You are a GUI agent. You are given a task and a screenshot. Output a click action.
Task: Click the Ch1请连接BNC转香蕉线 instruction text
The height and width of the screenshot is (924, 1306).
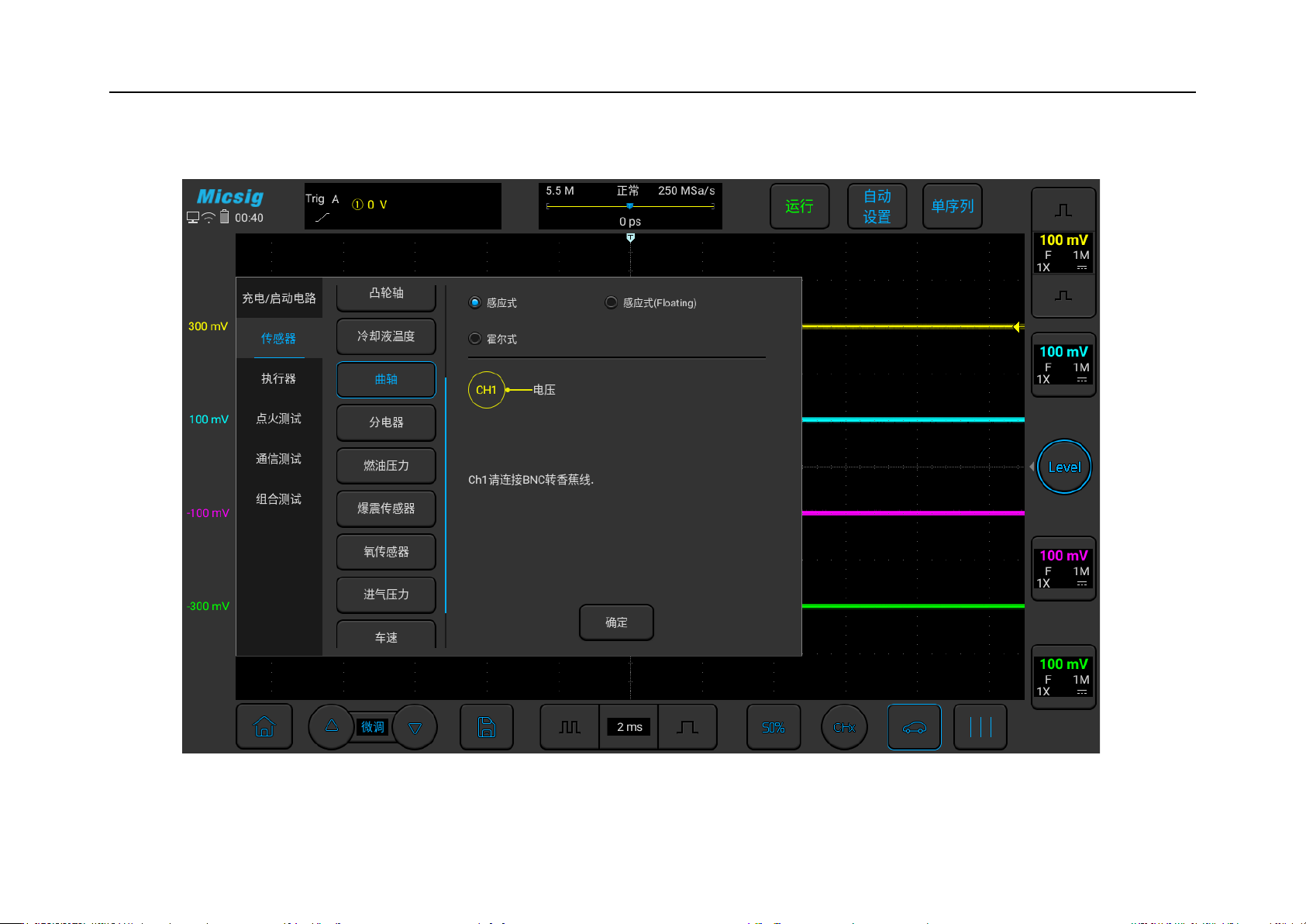[x=531, y=480]
